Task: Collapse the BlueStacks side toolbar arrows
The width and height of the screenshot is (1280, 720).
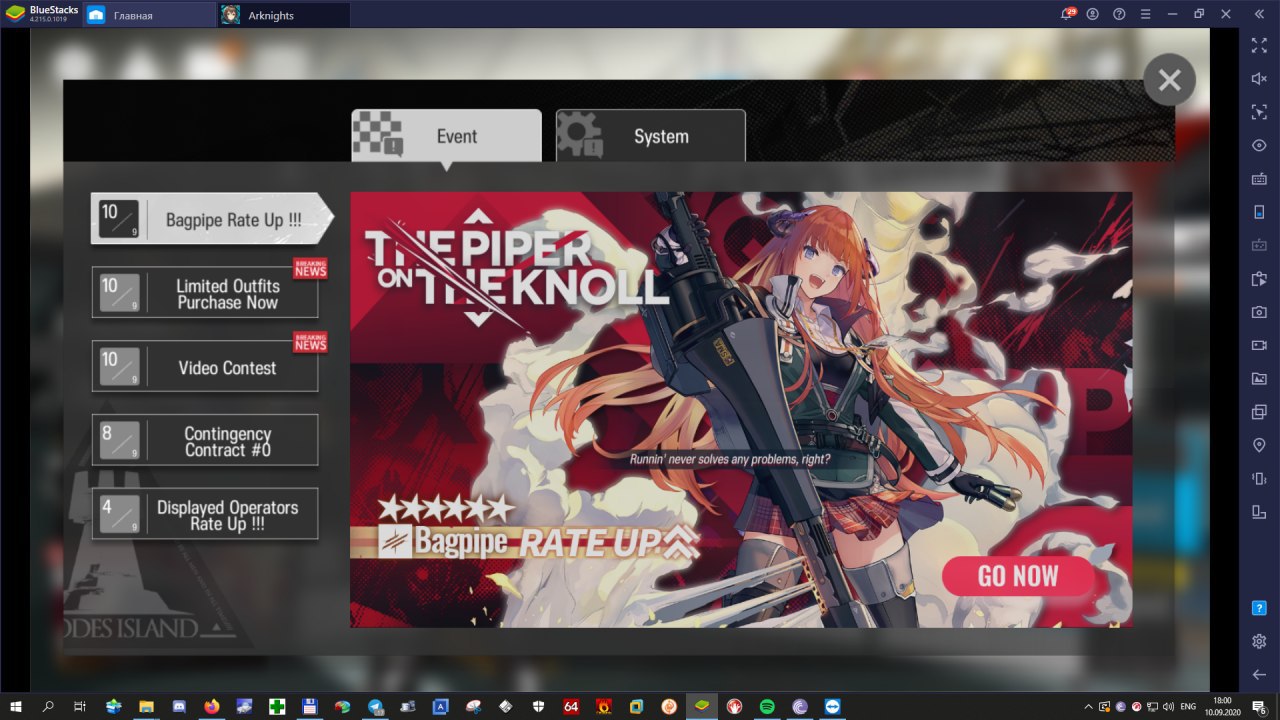Action: pos(1259,14)
